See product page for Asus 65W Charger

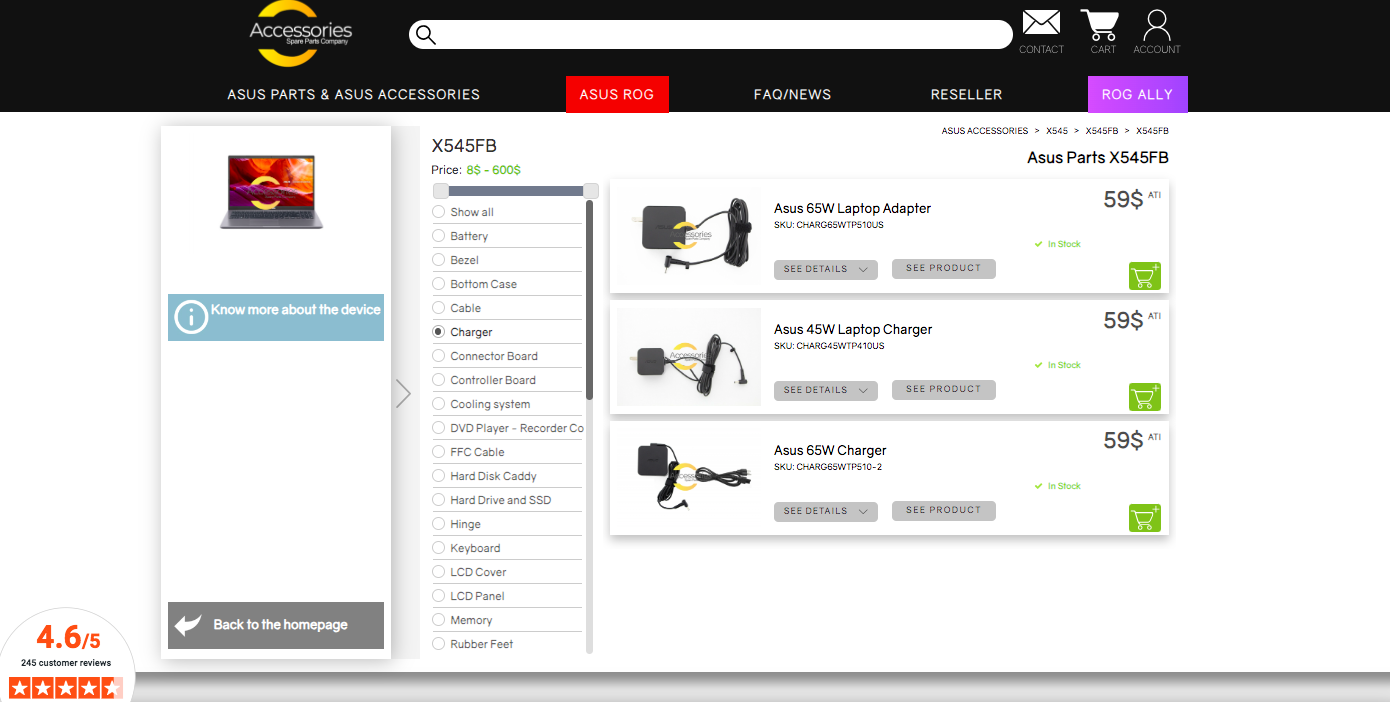[944, 510]
